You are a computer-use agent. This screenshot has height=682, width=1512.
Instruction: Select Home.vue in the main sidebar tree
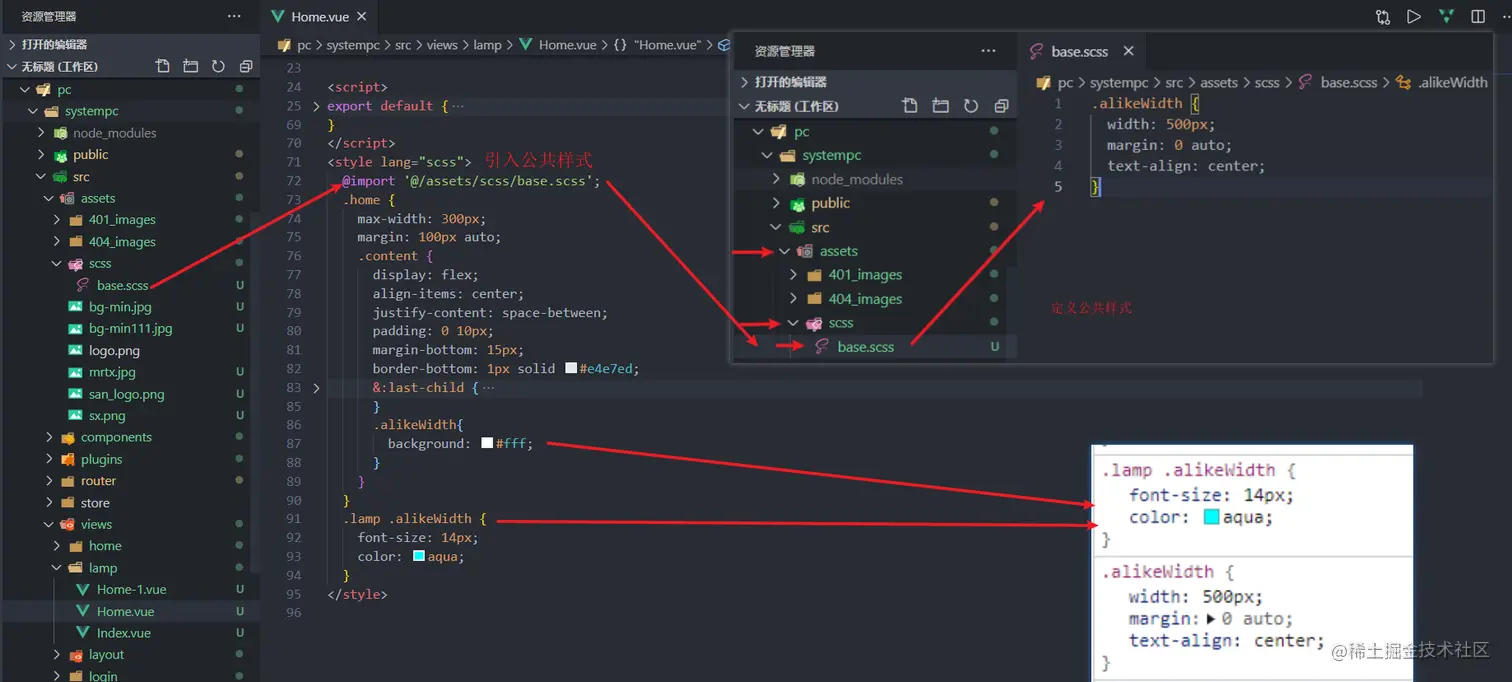125,612
